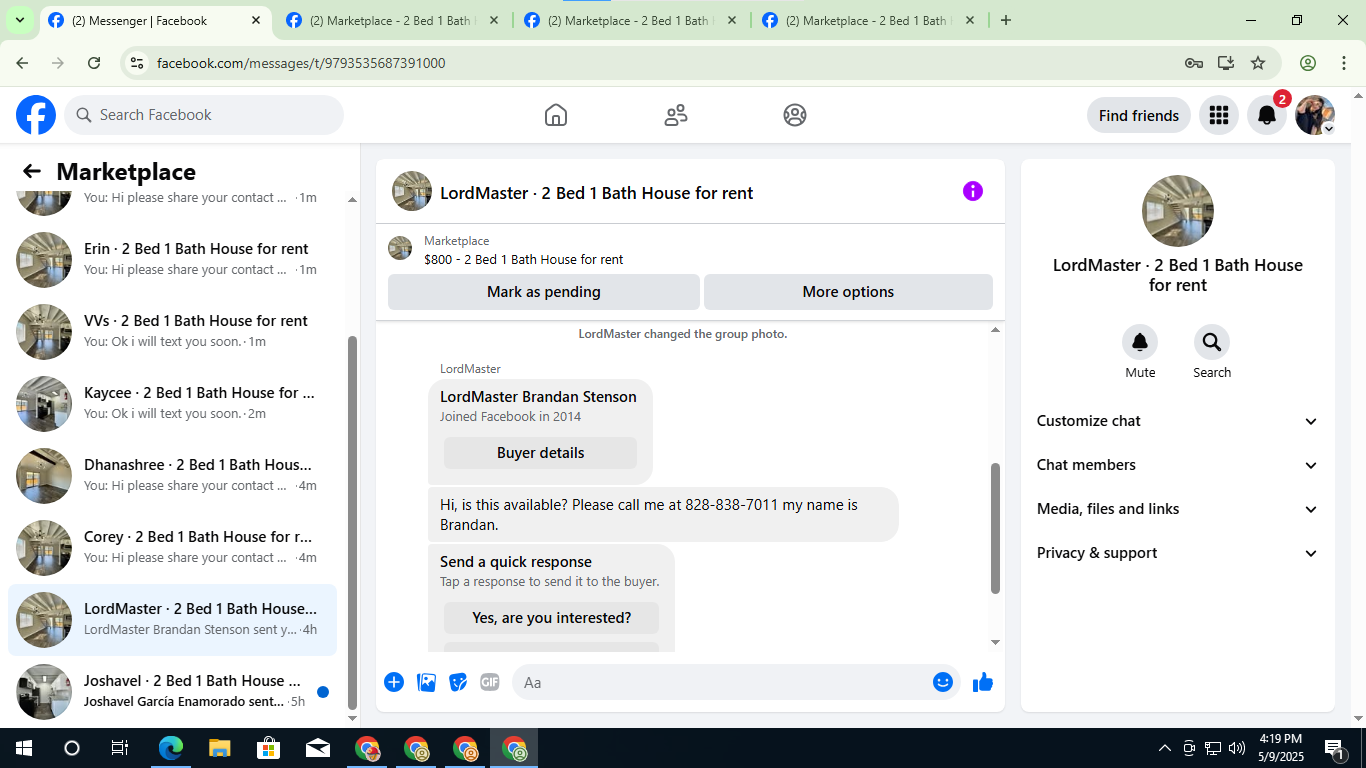This screenshot has height=768, width=1366.
Task: Open Dhanashree conversation in chat list
Action: [x=172, y=476]
